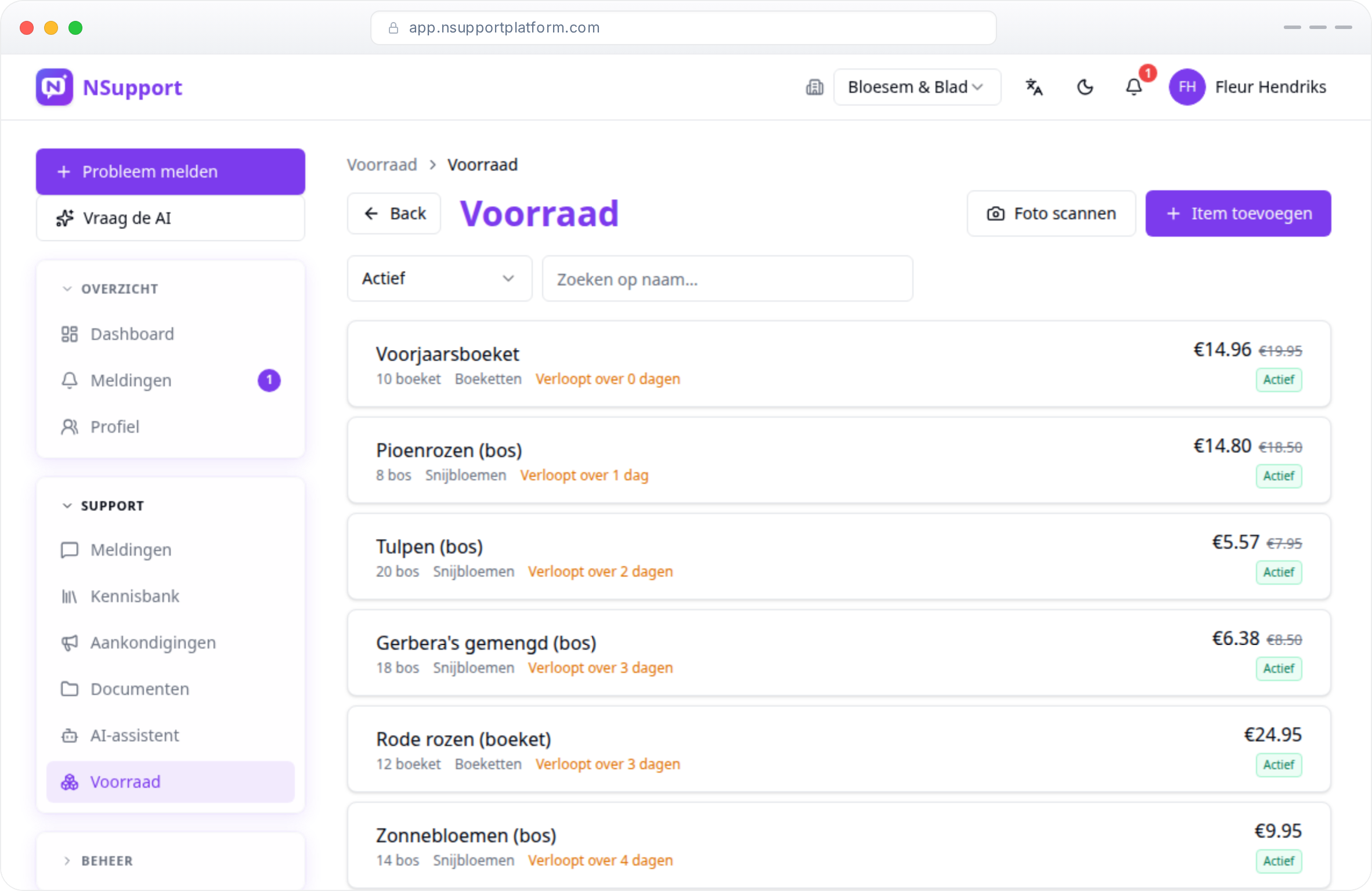Open notifications bell in header
This screenshot has width=1372, height=891.
(1134, 87)
